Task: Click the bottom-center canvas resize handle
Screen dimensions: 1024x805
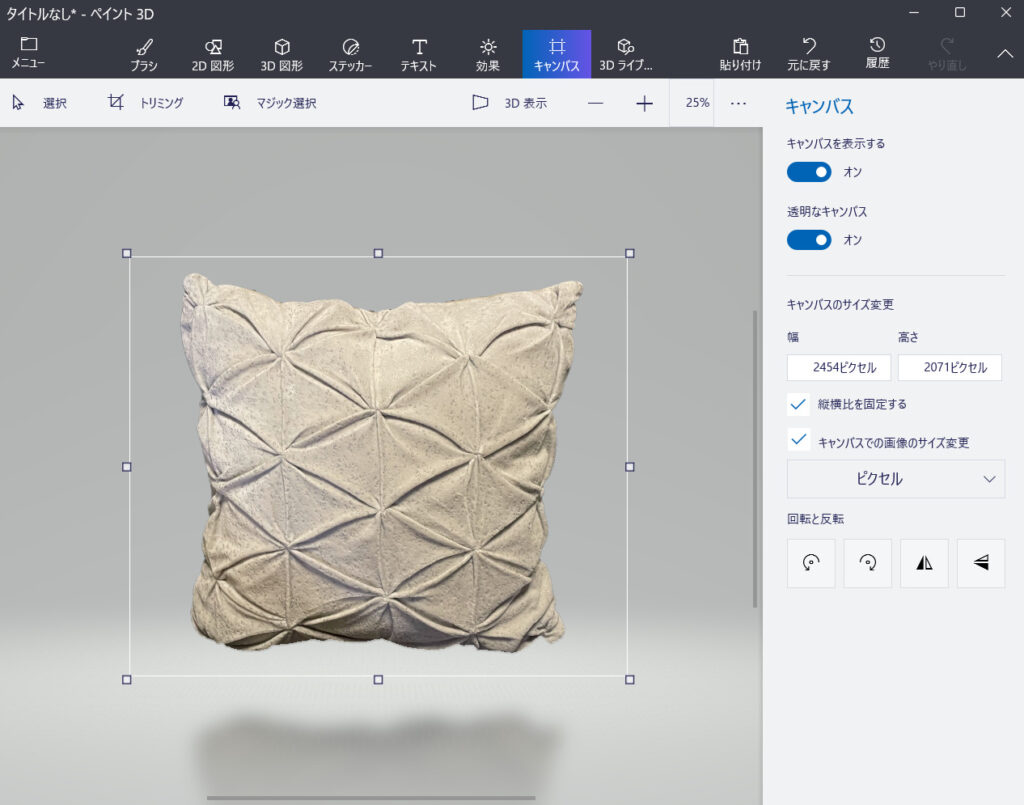Action: (x=378, y=680)
